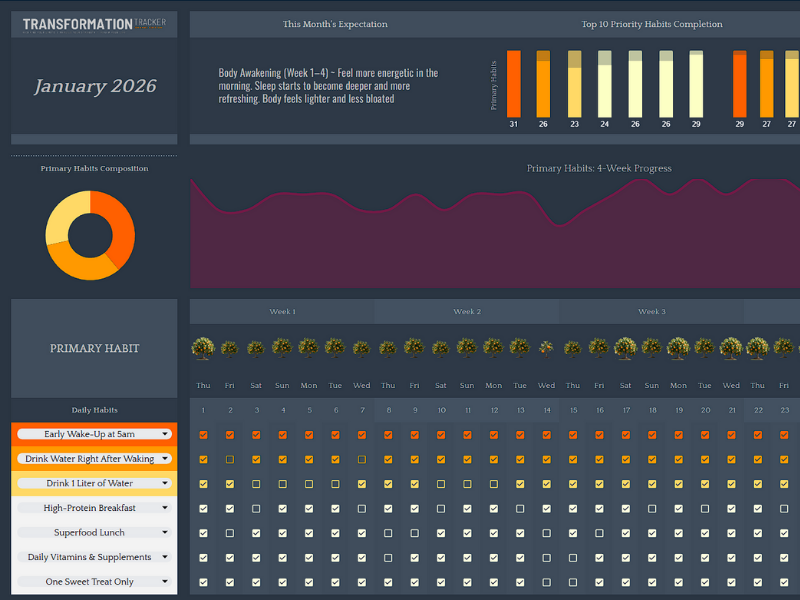Screen dimensions: 800x600
Task: Select the tree icon above day 23
Action: point(784,347)
